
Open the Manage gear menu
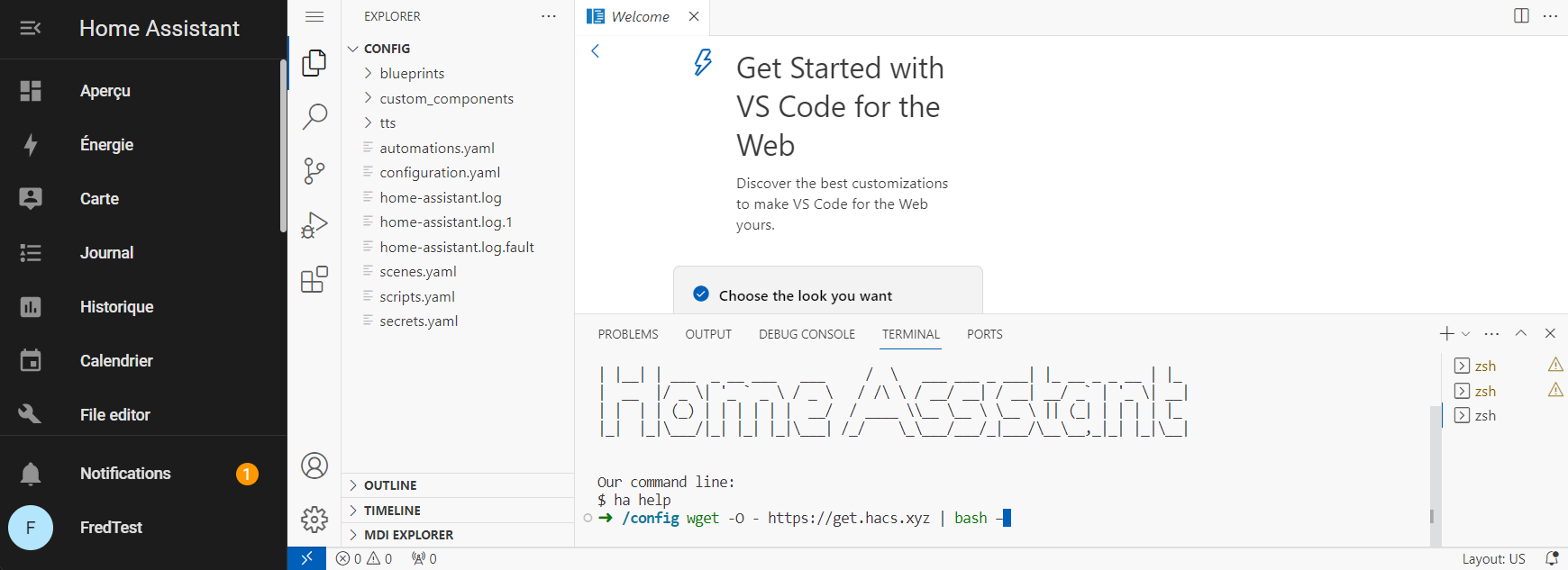coord(315,519)
